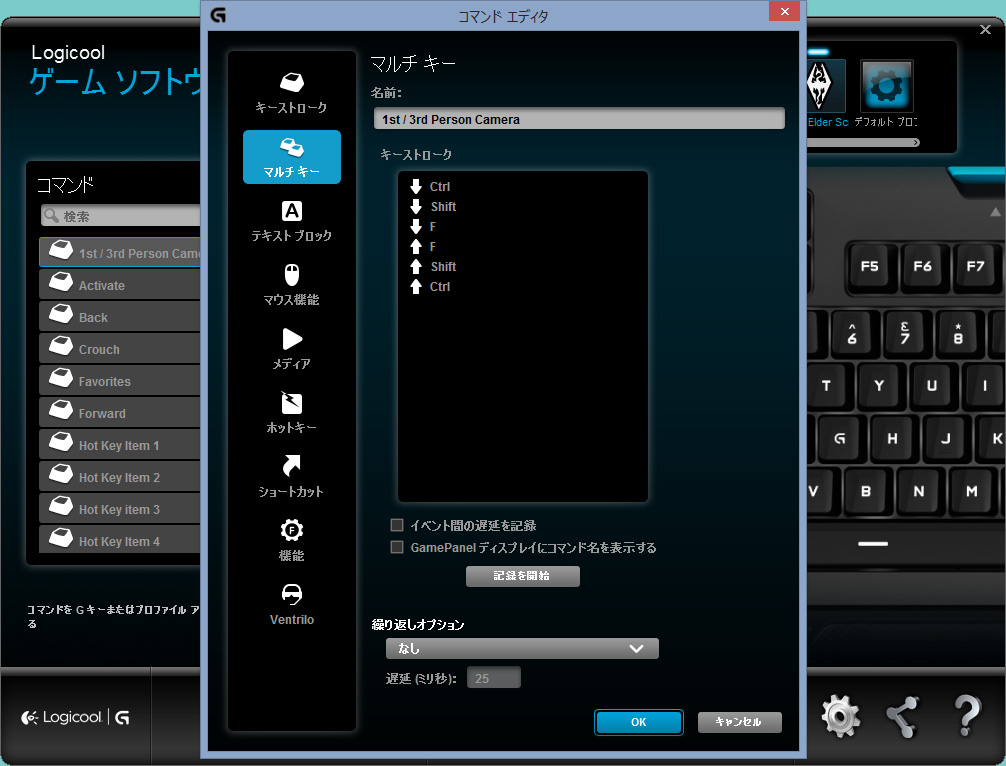Viewport: 1006px width, 766px height.
Task: Enable GamePanel display command name checkbox
Action: 397,547
